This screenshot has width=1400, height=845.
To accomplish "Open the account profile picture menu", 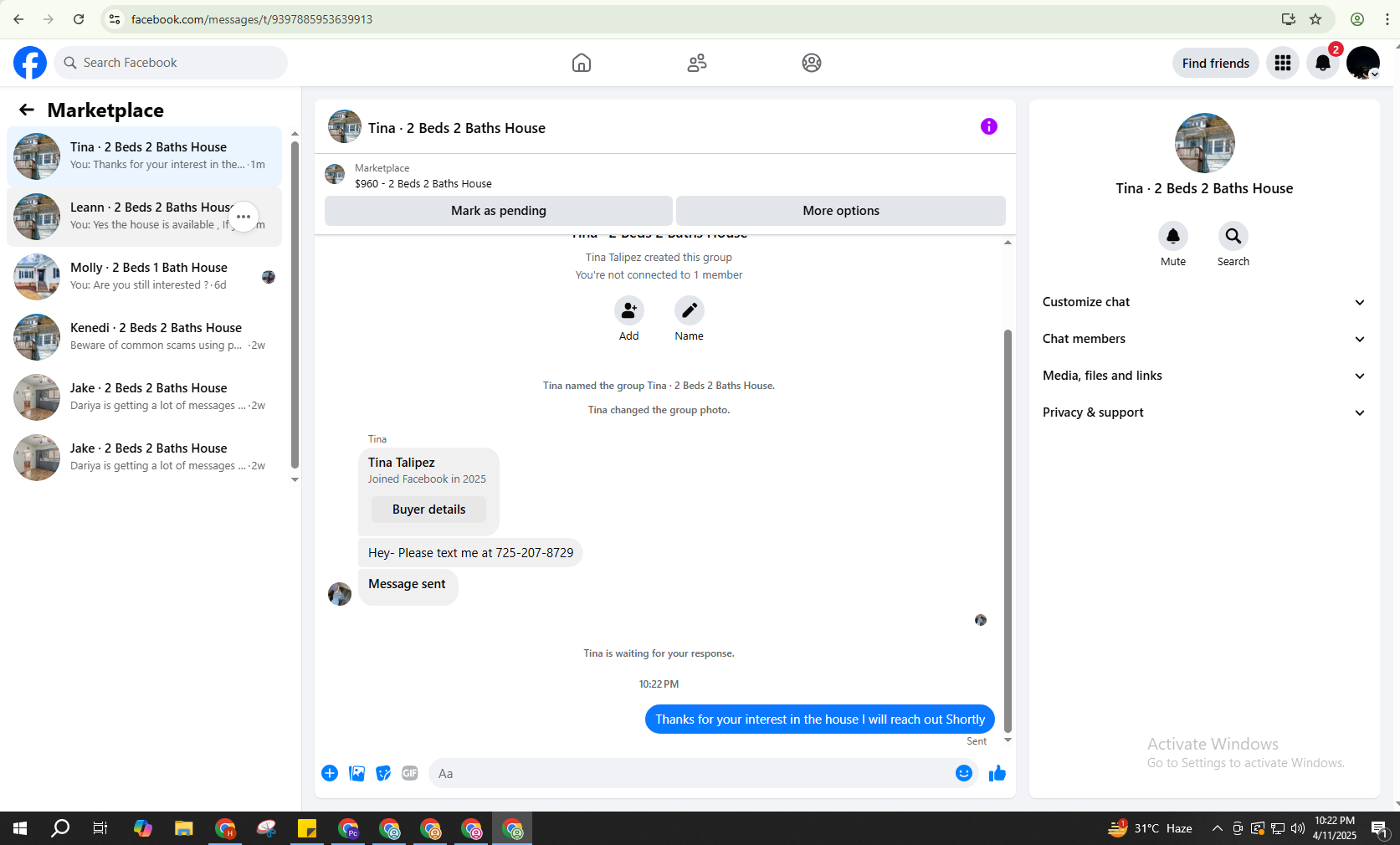I will tap(1363, 63).
